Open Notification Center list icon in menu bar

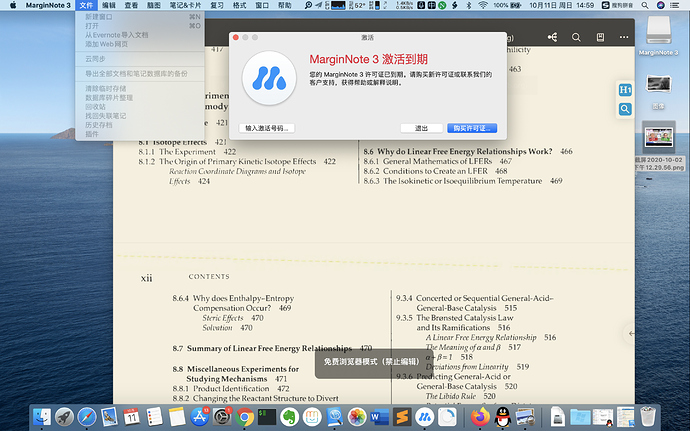[674, 5]
